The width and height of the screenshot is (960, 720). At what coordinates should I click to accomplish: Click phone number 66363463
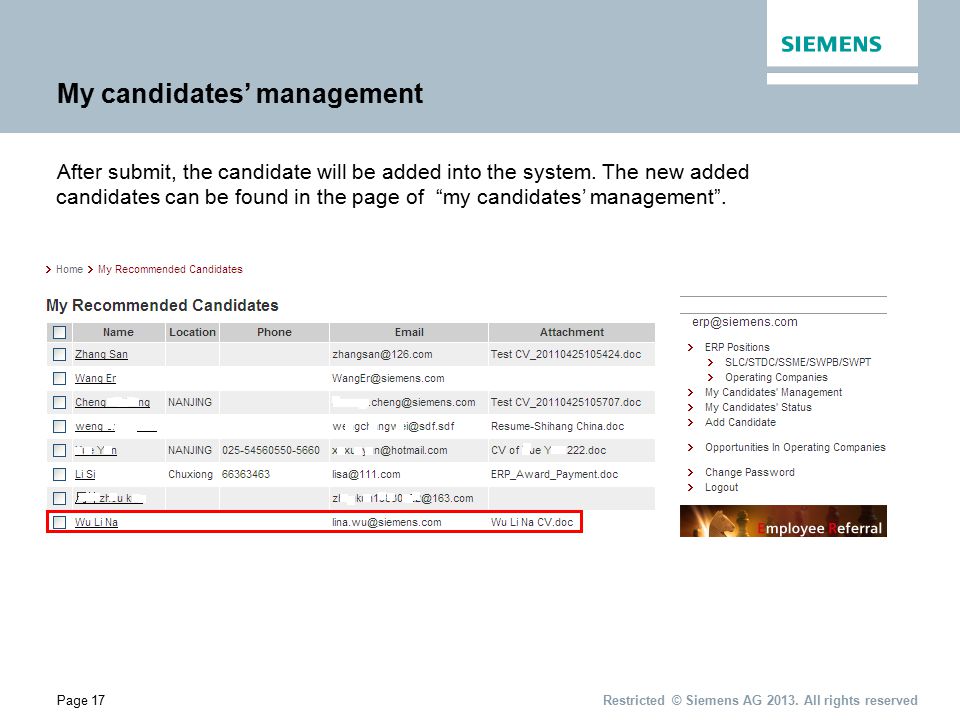246,474
